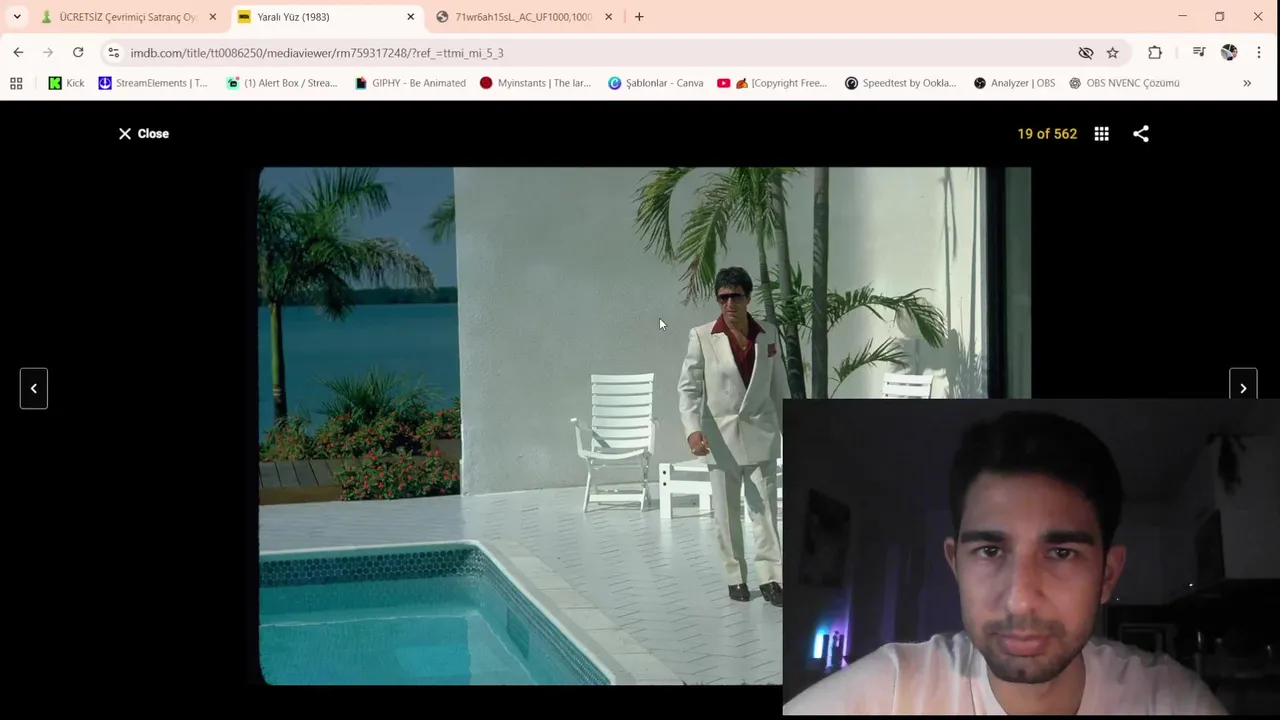This screenshot has height=720, width=1280.
Task: Open the media control button
Action: pyautogui.click(x=1199, y=53)
